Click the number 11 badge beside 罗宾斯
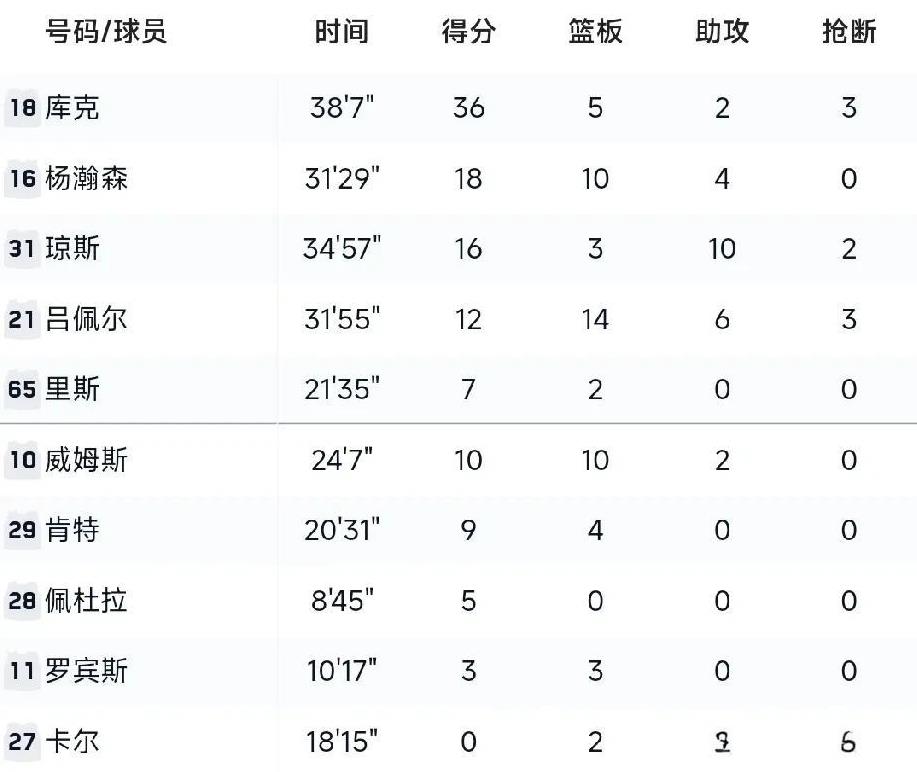The height and width of the screenshot is (772, 917). pos(22,671)
